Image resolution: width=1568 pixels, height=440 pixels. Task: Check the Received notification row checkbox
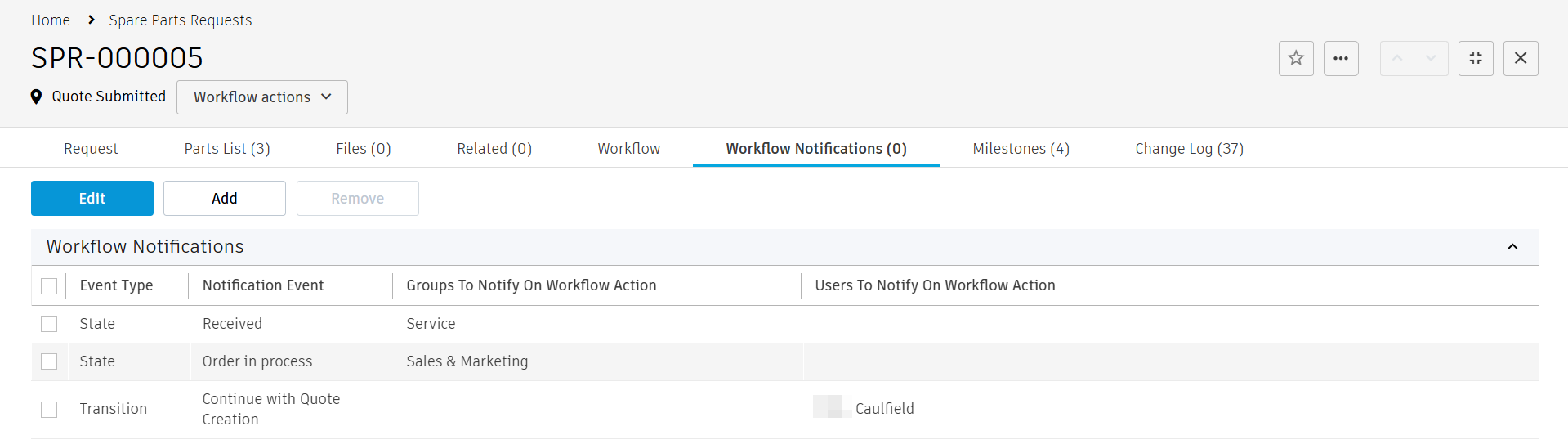click(49, 324)
